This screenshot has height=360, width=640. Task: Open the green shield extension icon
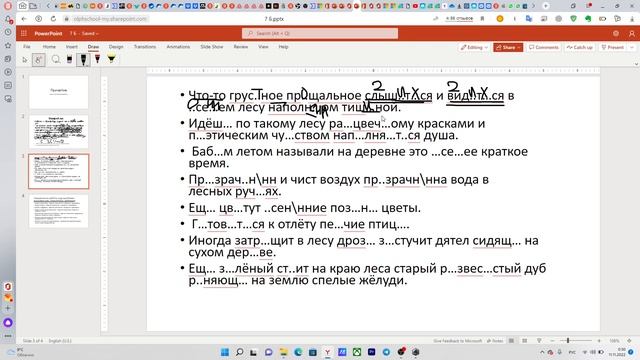click(573, 19)
